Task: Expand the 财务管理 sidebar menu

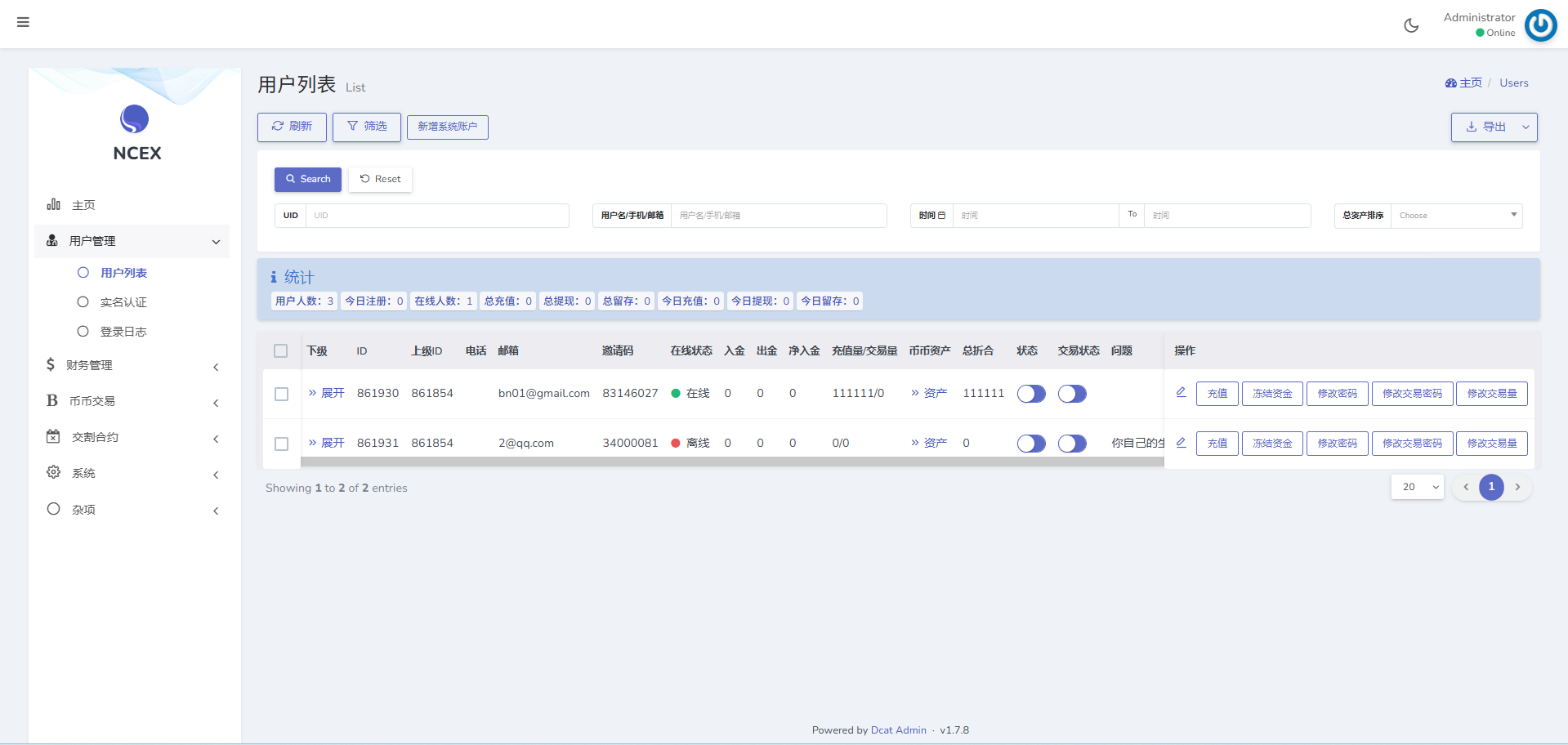Action: (x=132, y=365)
